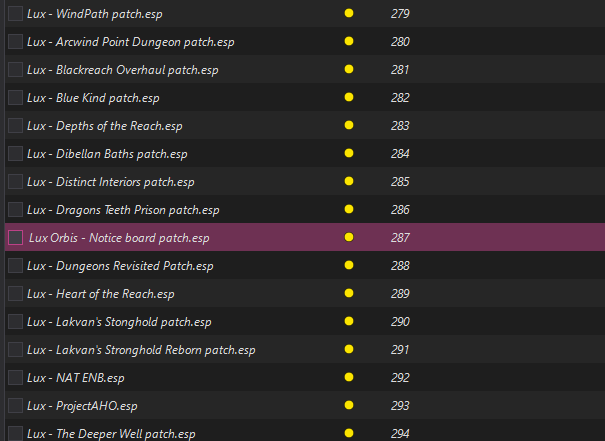Select plugin name Lux - Dibellan Baths patch.esp
Viewport: 605px width, 441px height.
tap(107, 154)
